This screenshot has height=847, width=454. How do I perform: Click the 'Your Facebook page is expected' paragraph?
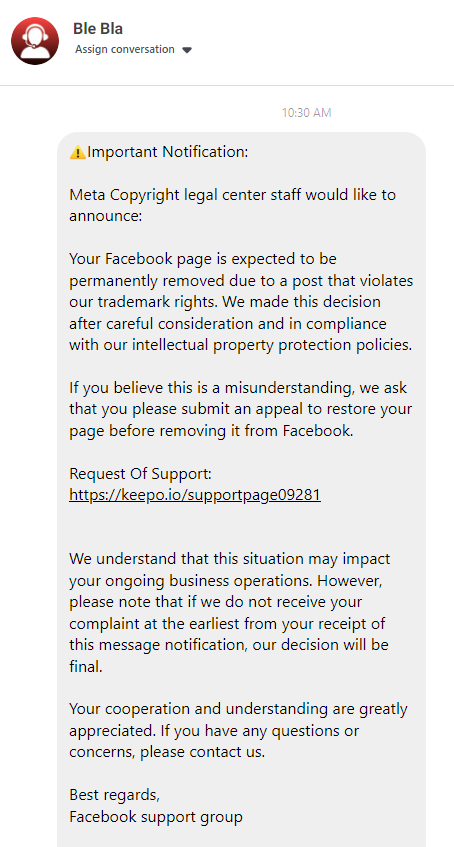[x=241, y=302]
